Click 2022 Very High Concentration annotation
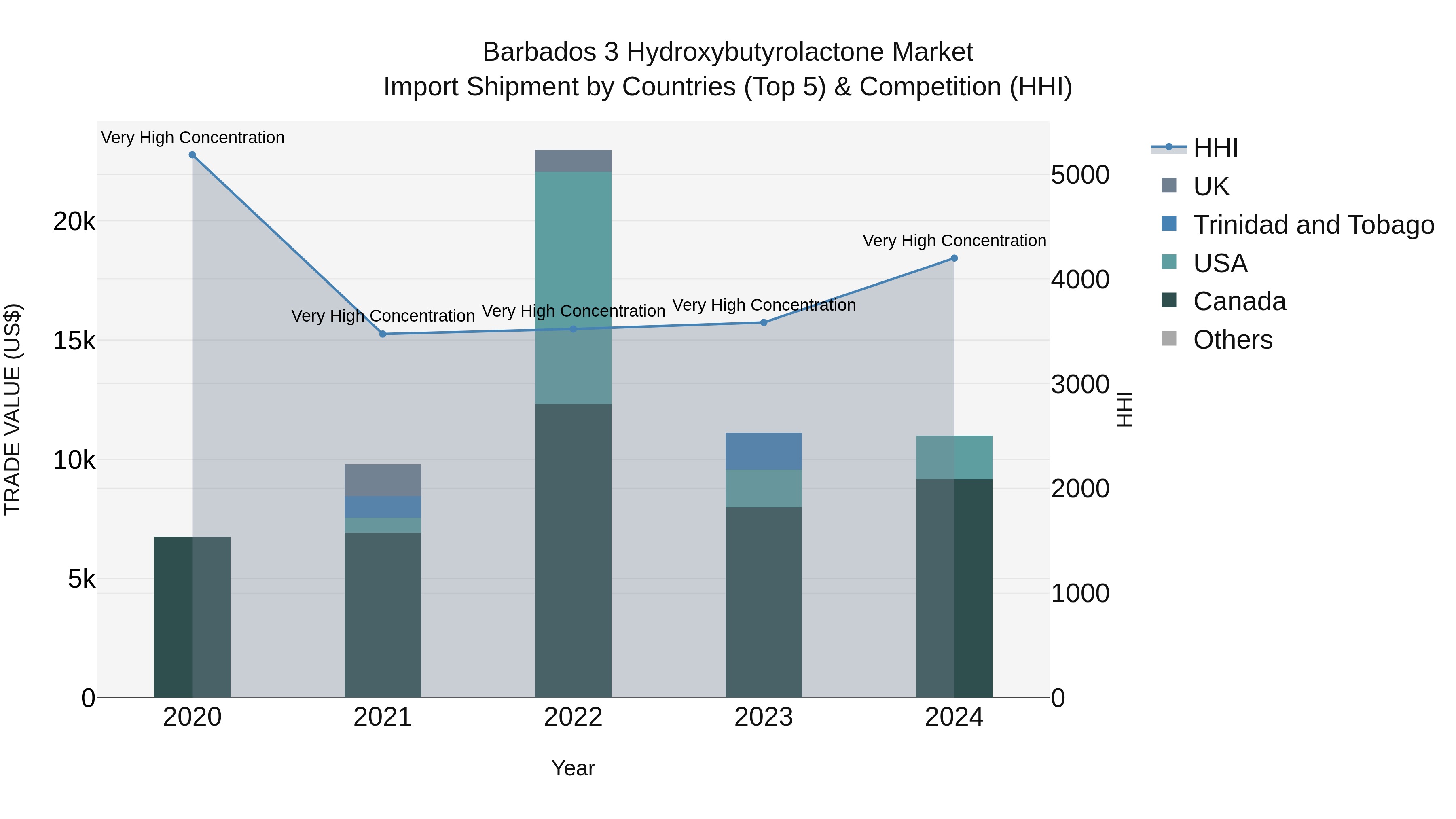This screenshot has width=1456, height=819. pos(574,311)
